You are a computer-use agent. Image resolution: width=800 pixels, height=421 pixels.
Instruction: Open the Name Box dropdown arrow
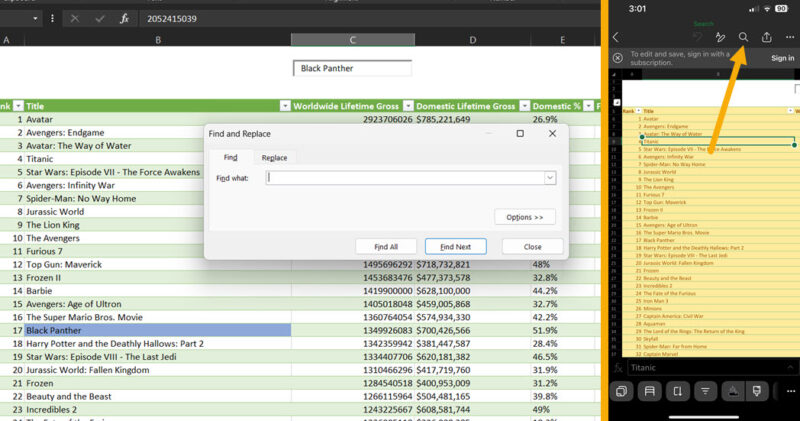(x=35, y=19)
